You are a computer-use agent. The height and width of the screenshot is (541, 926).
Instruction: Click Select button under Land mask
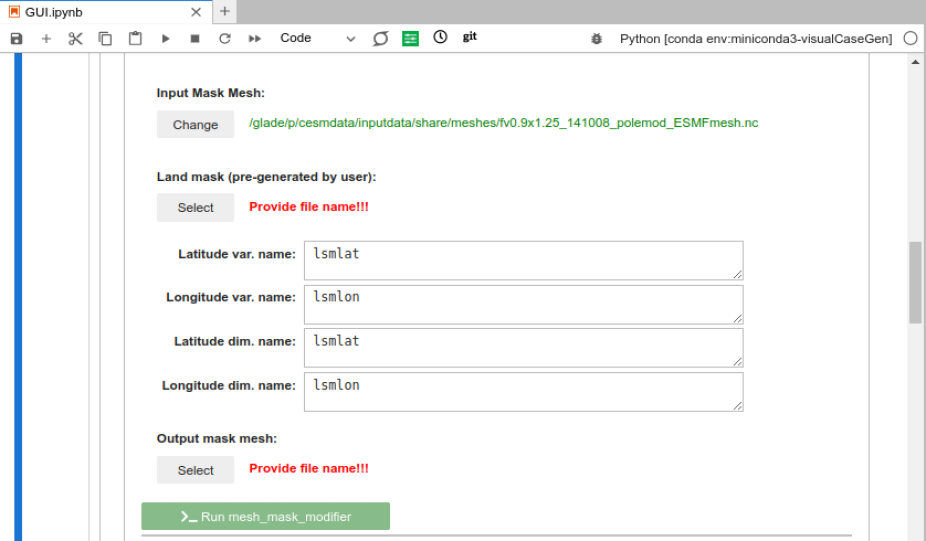coord(195,208)
